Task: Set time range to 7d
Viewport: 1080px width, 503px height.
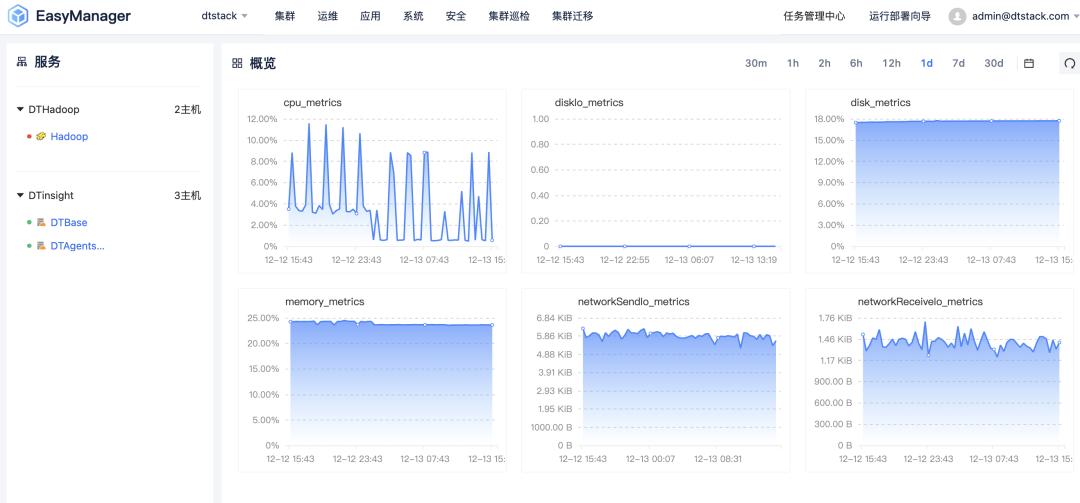Action: pyautogui.click(x=958, y=63)
